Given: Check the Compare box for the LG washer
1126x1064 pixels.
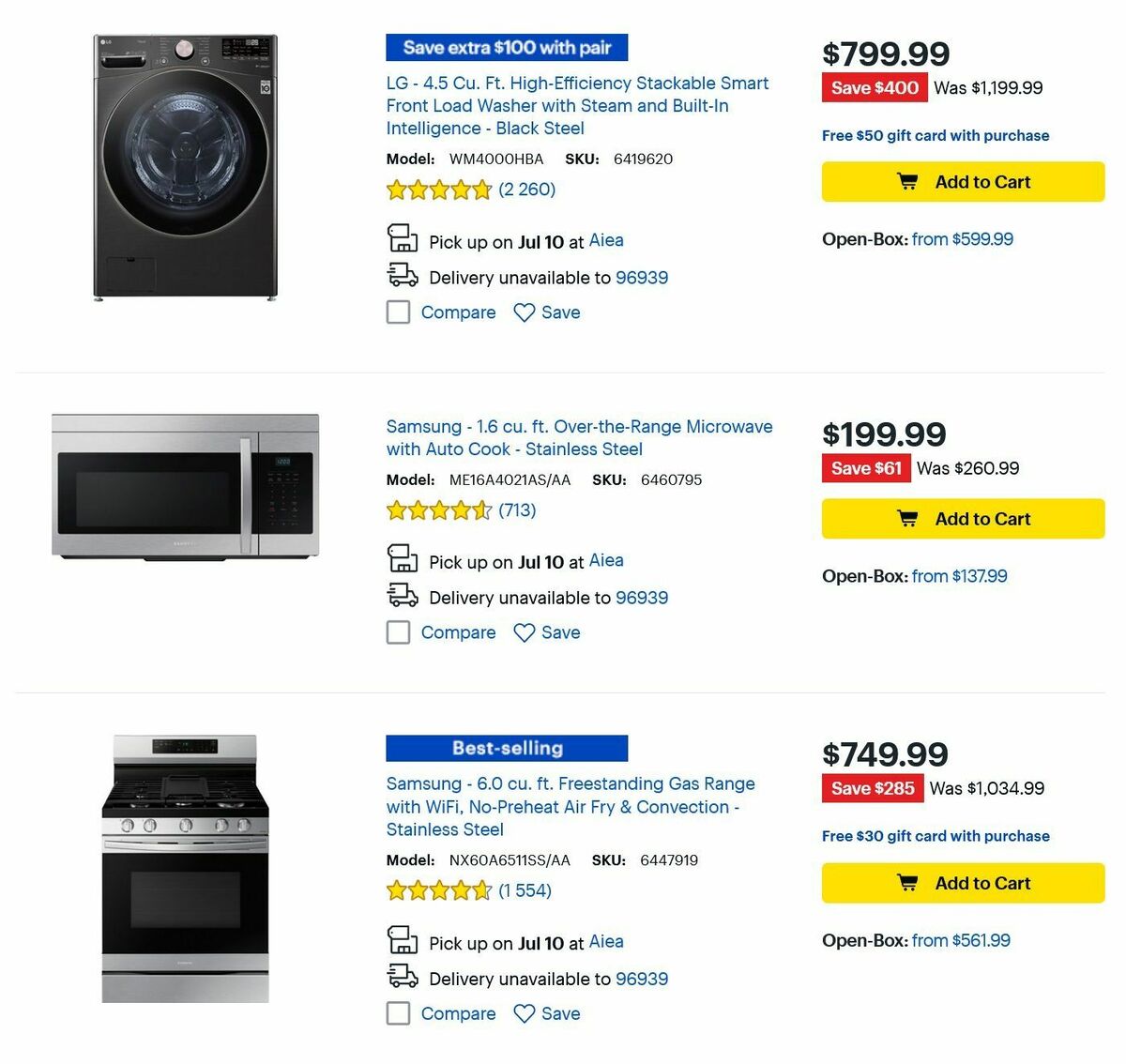Looking at the screenshot, I should coord(398,312).
